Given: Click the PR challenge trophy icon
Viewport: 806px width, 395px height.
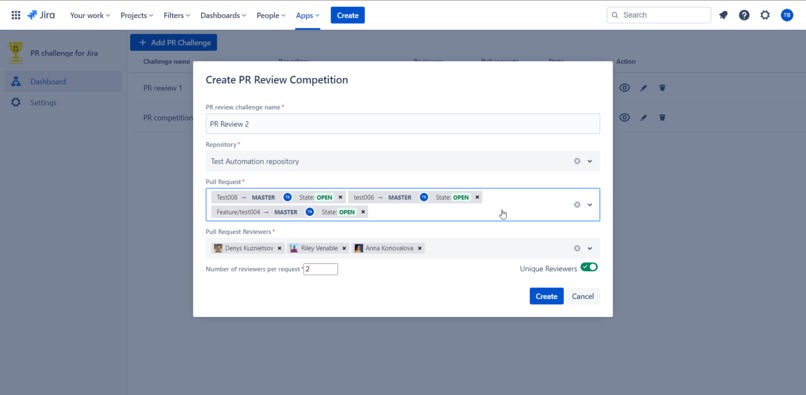Looking at the screenshot, I should coord(15,53).
